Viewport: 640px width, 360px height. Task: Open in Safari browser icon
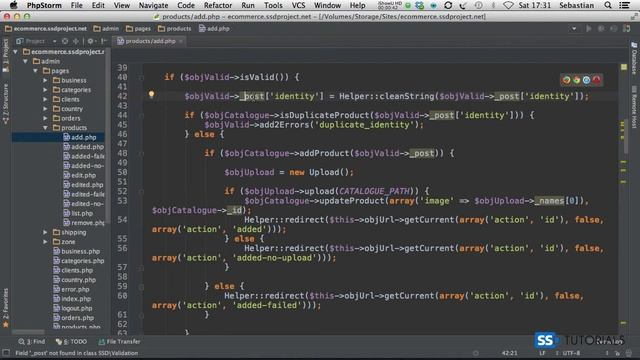587,80
